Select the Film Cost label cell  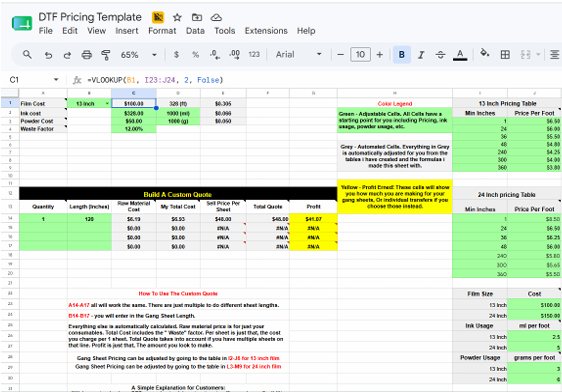43,104
